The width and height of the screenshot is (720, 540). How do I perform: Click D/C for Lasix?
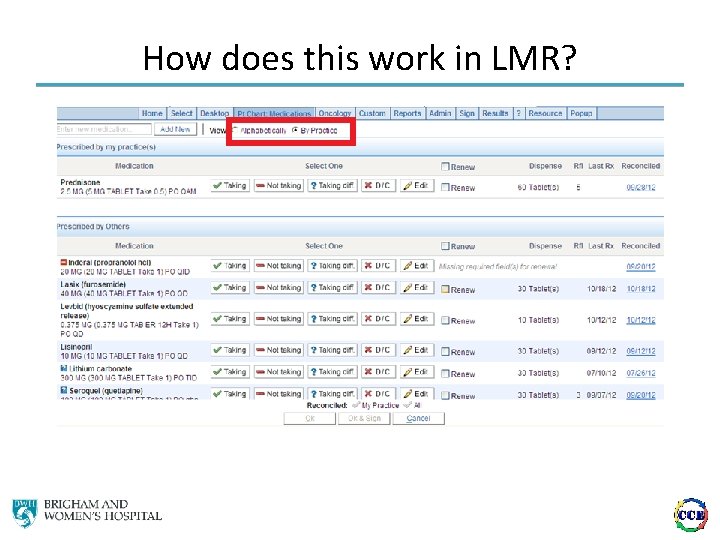[x=378, y=287]
